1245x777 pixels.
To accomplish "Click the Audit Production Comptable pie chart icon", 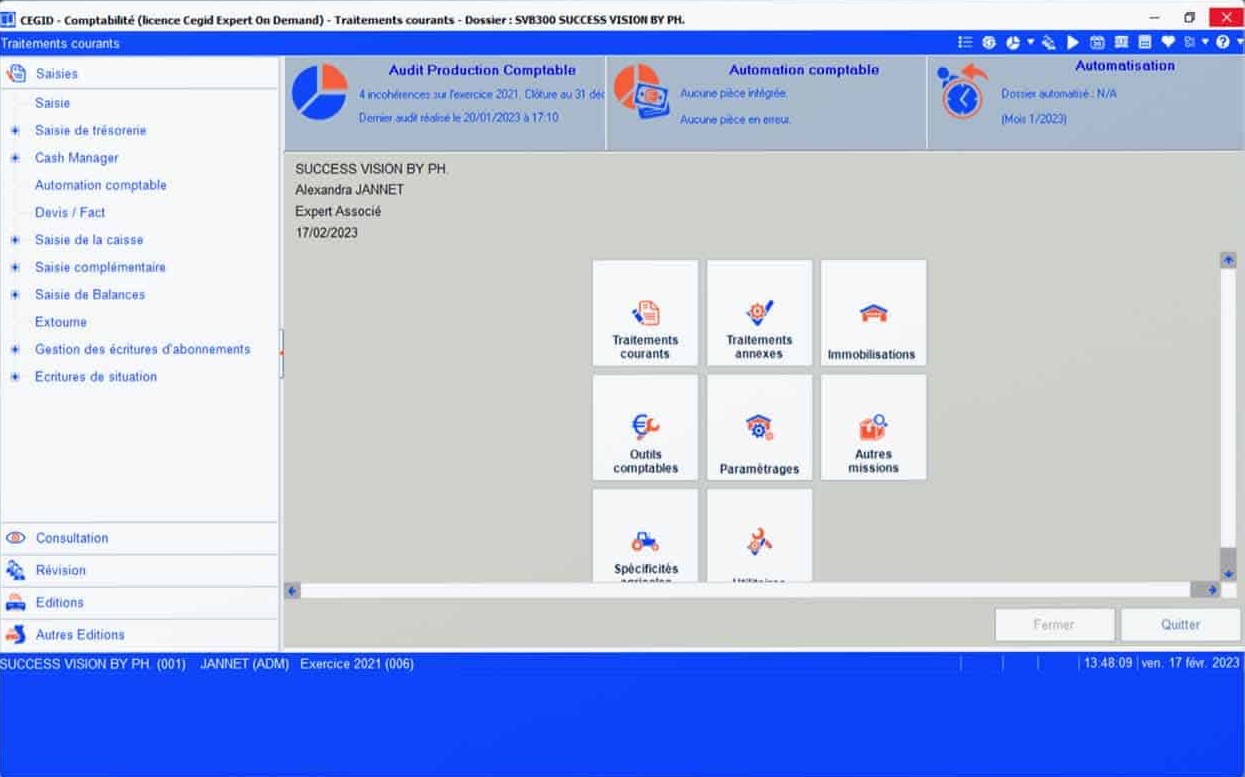I will (x=320, y=92).
